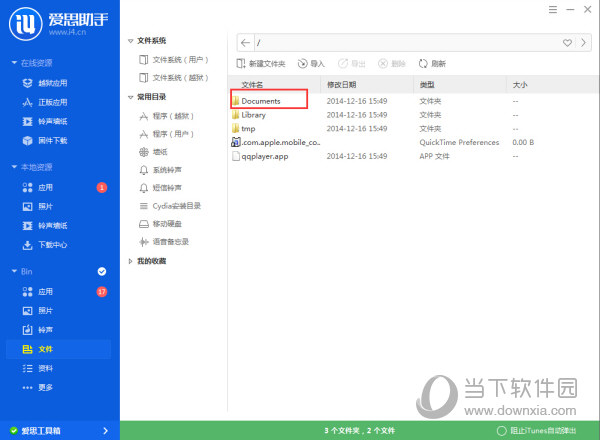Viewport: 601px width, 440px height.
Task: Open 越狱应用 in online resources
Action: [x=45, y=83]
